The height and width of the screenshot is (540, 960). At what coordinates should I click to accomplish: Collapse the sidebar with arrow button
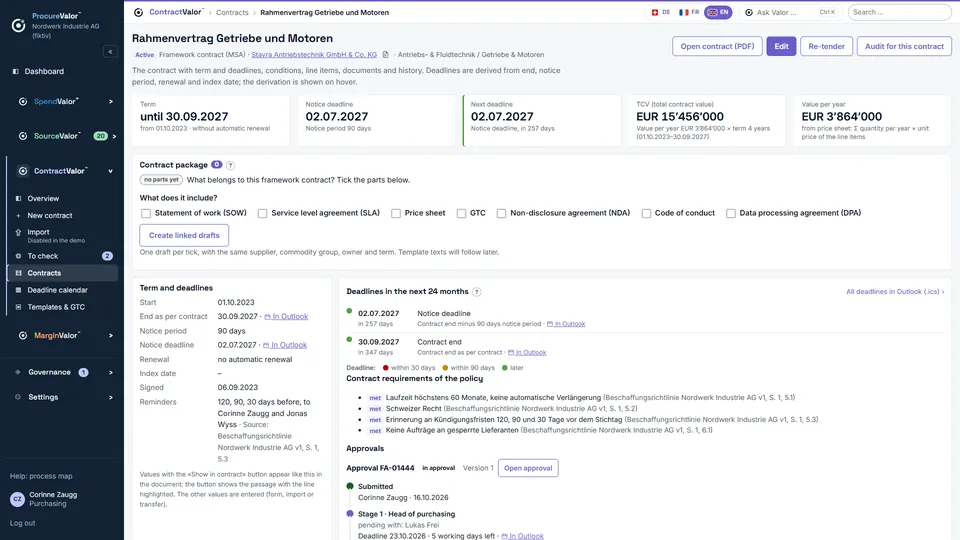(x=110, y=52)
